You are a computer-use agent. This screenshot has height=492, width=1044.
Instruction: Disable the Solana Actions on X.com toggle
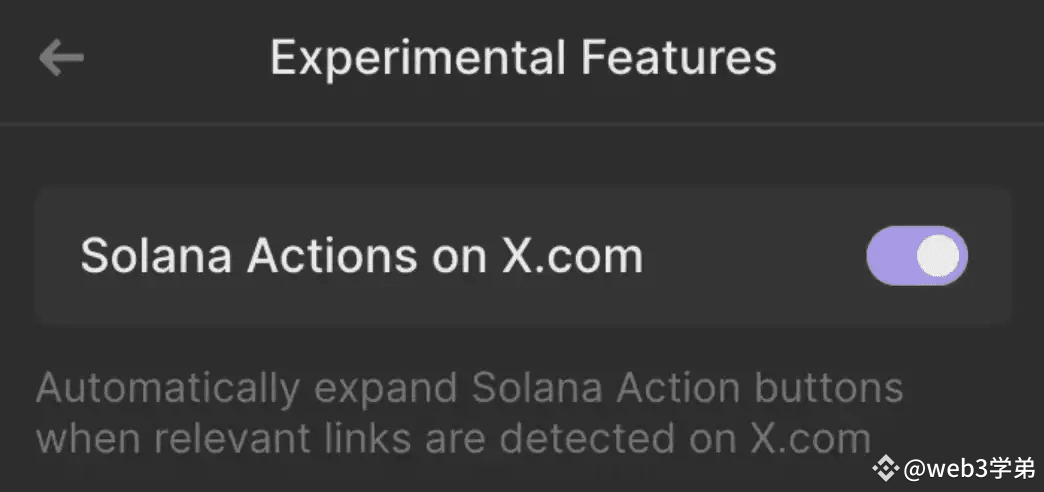click(917, 256)
